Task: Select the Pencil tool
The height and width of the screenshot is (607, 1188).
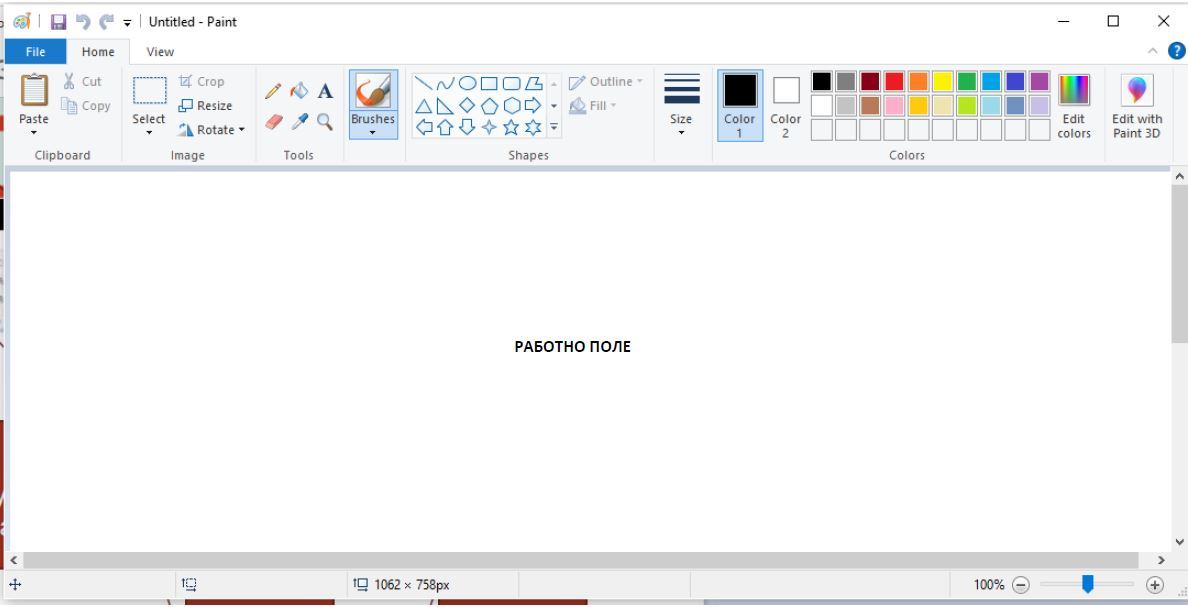Action: (273, 91)
